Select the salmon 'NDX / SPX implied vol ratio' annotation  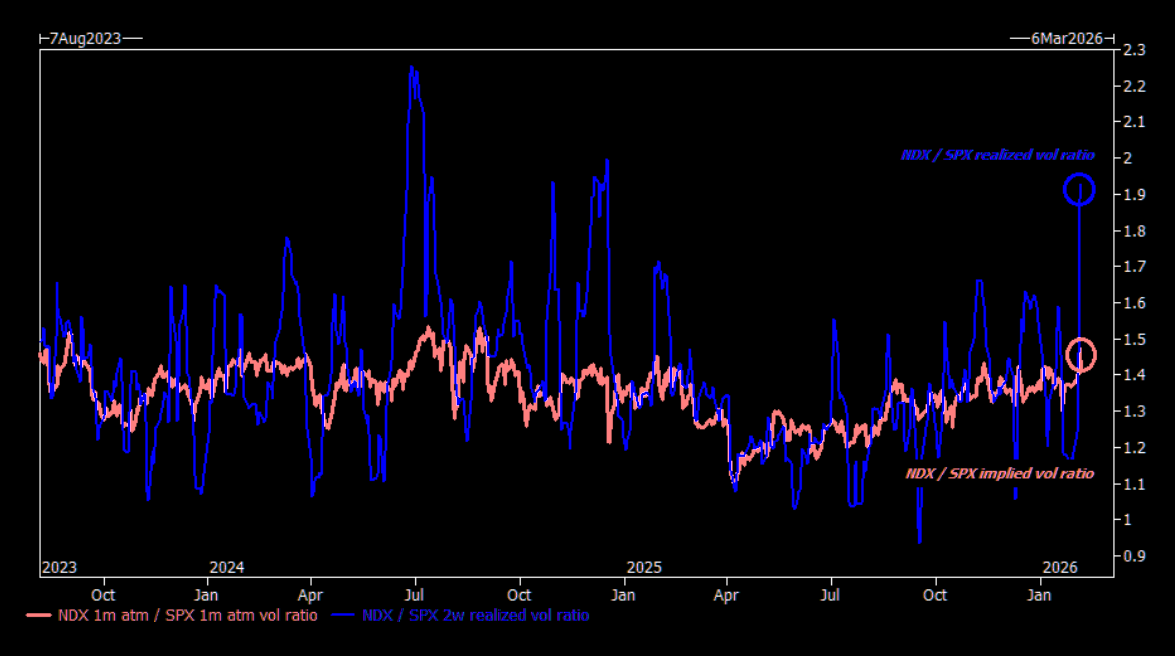click(x=999, y=473)
